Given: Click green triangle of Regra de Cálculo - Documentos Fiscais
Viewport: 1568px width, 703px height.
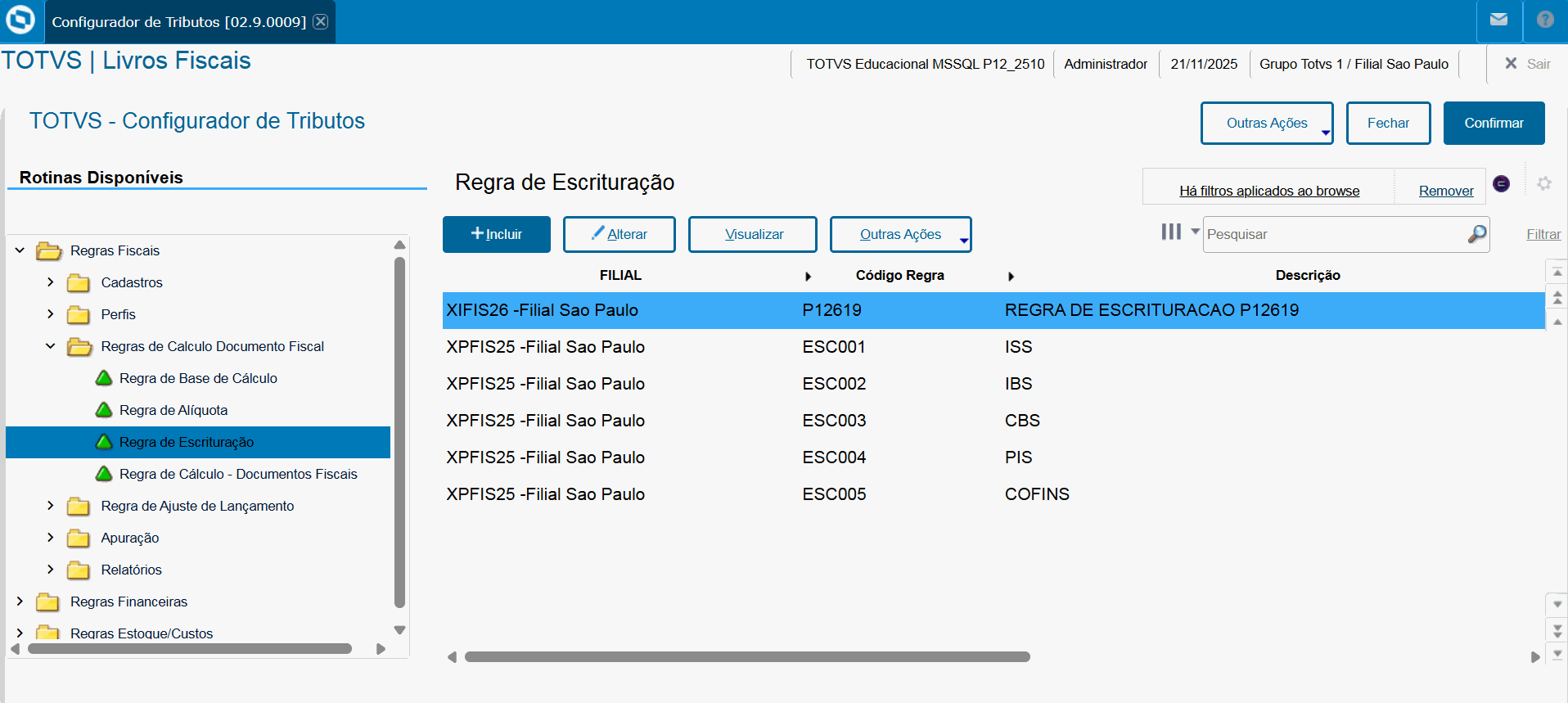Looking at the screenshot, I should (x=104, y=474).
